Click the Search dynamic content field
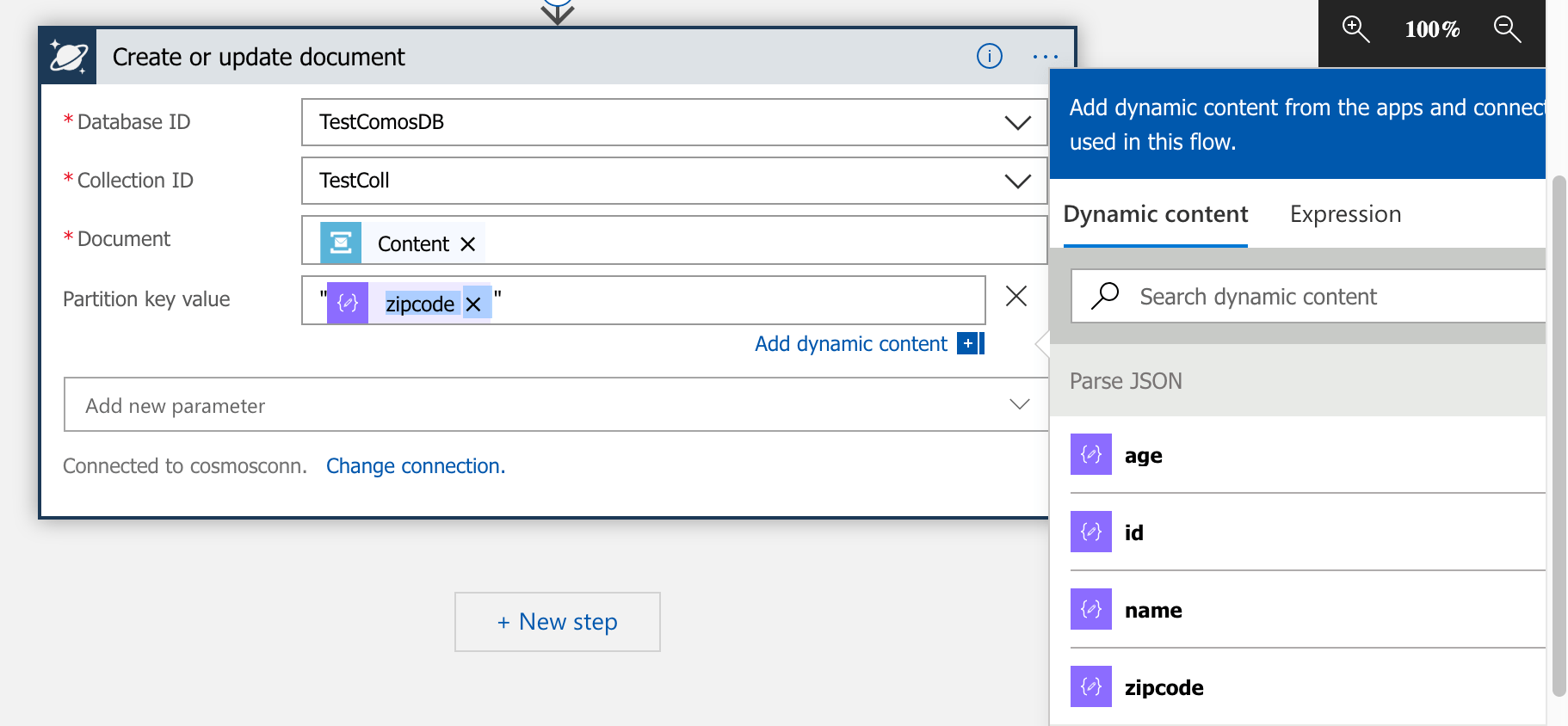 (x=1309, y=297)
